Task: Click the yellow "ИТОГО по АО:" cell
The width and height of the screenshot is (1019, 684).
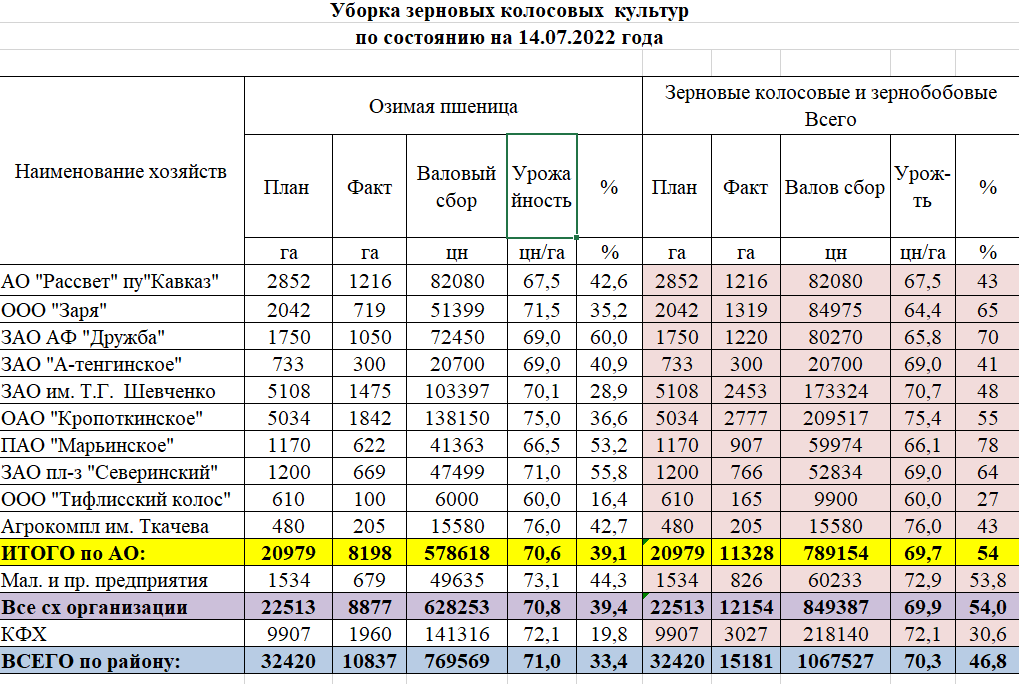Action: 75,553
